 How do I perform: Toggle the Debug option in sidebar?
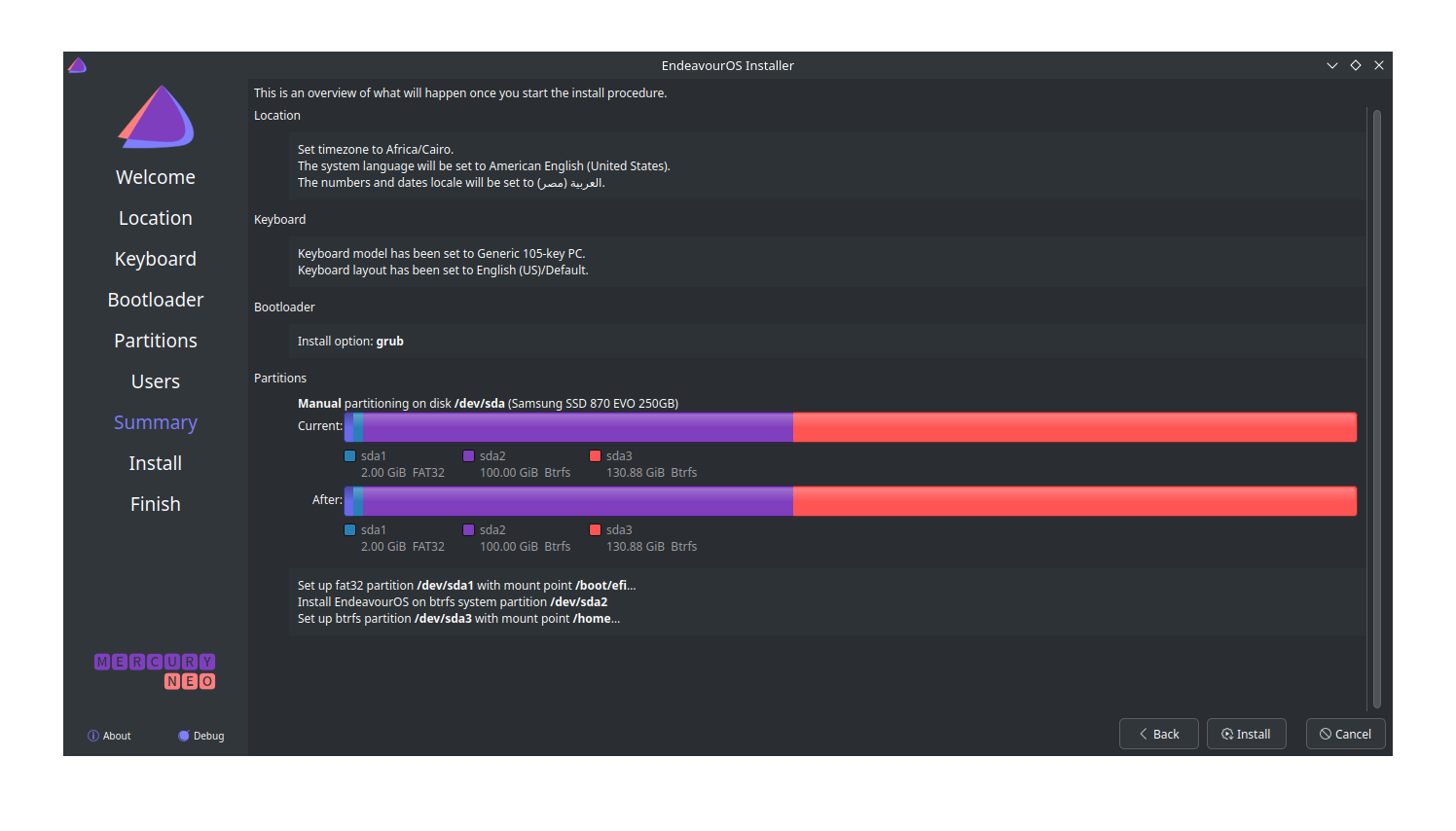click(201, 736)
